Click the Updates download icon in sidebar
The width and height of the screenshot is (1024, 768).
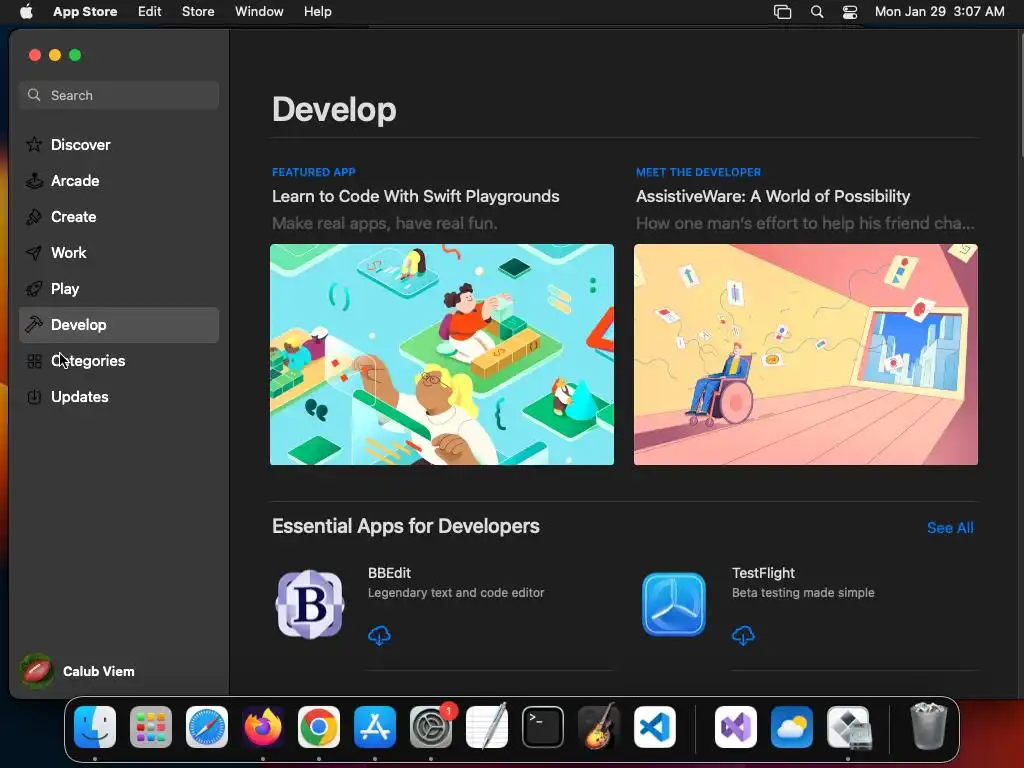pos(34,396)
